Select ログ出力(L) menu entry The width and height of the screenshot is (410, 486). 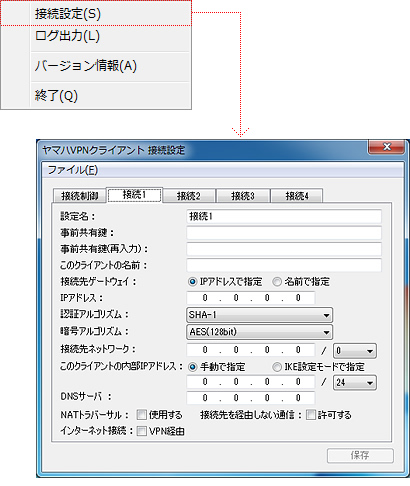point(96,36)
